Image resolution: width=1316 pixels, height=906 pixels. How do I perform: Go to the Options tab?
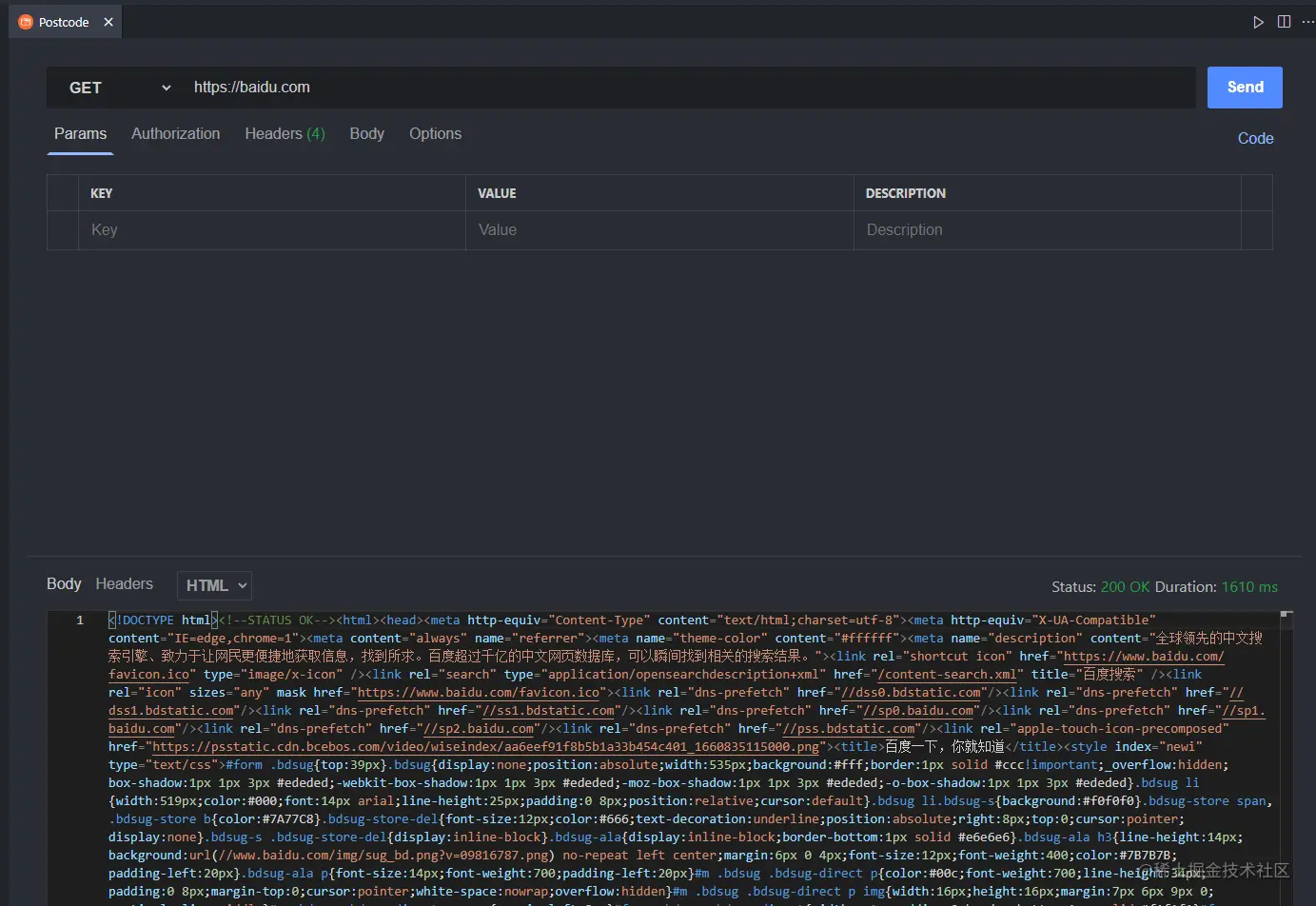[x=435, y=134]
